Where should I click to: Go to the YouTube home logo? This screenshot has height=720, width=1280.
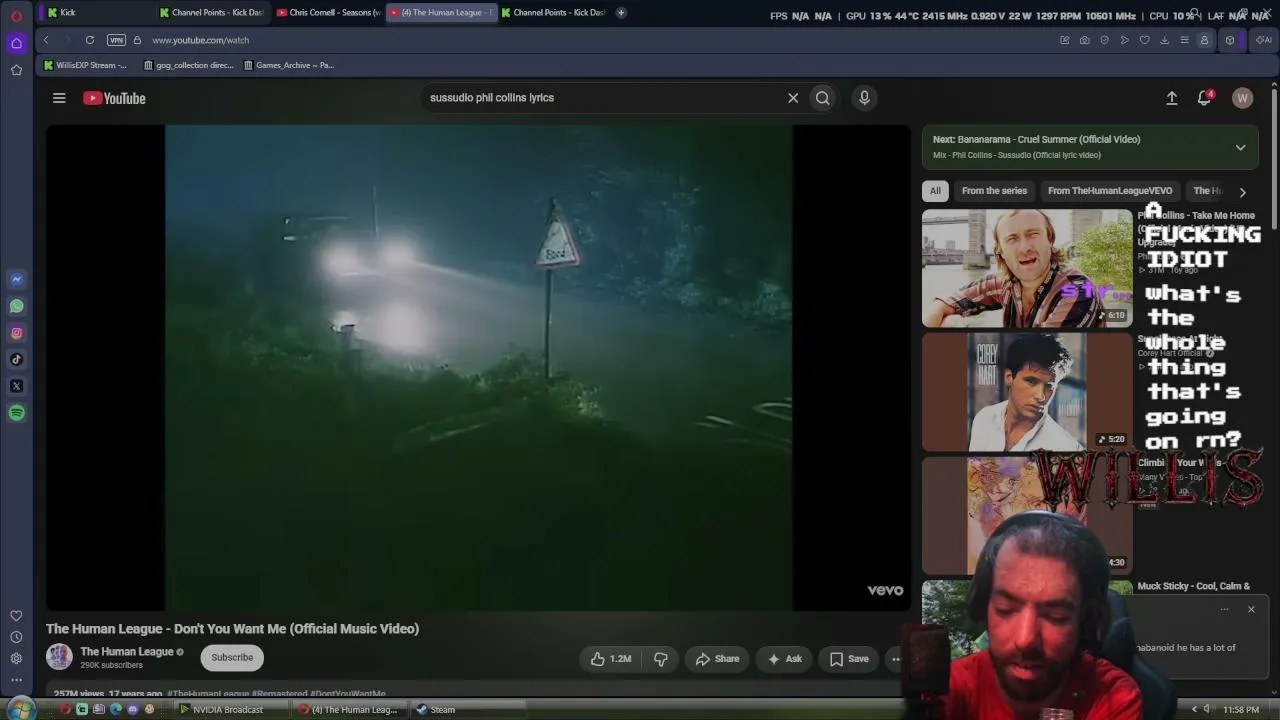114,98
